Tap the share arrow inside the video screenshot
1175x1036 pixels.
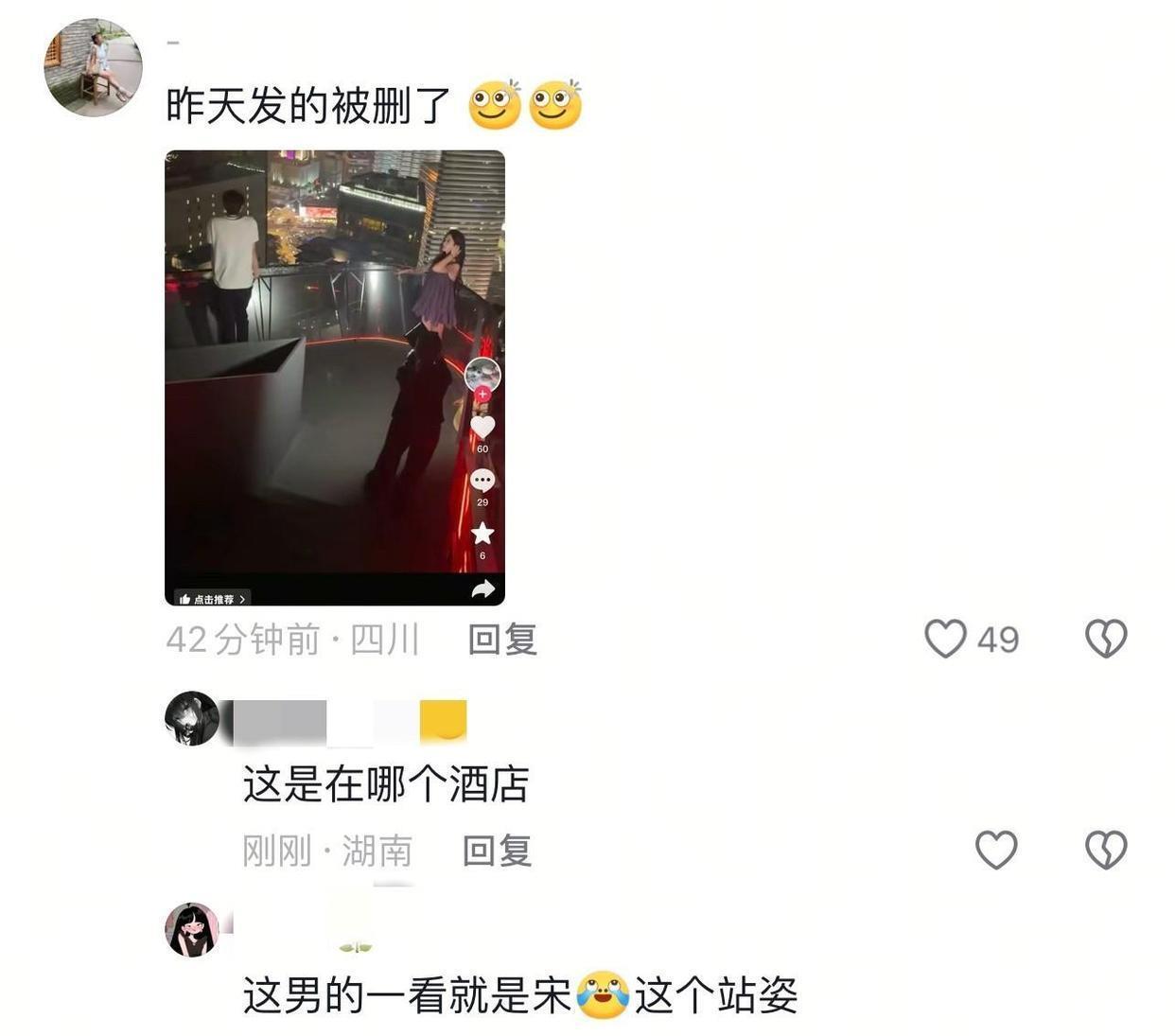tap(483, 589)
